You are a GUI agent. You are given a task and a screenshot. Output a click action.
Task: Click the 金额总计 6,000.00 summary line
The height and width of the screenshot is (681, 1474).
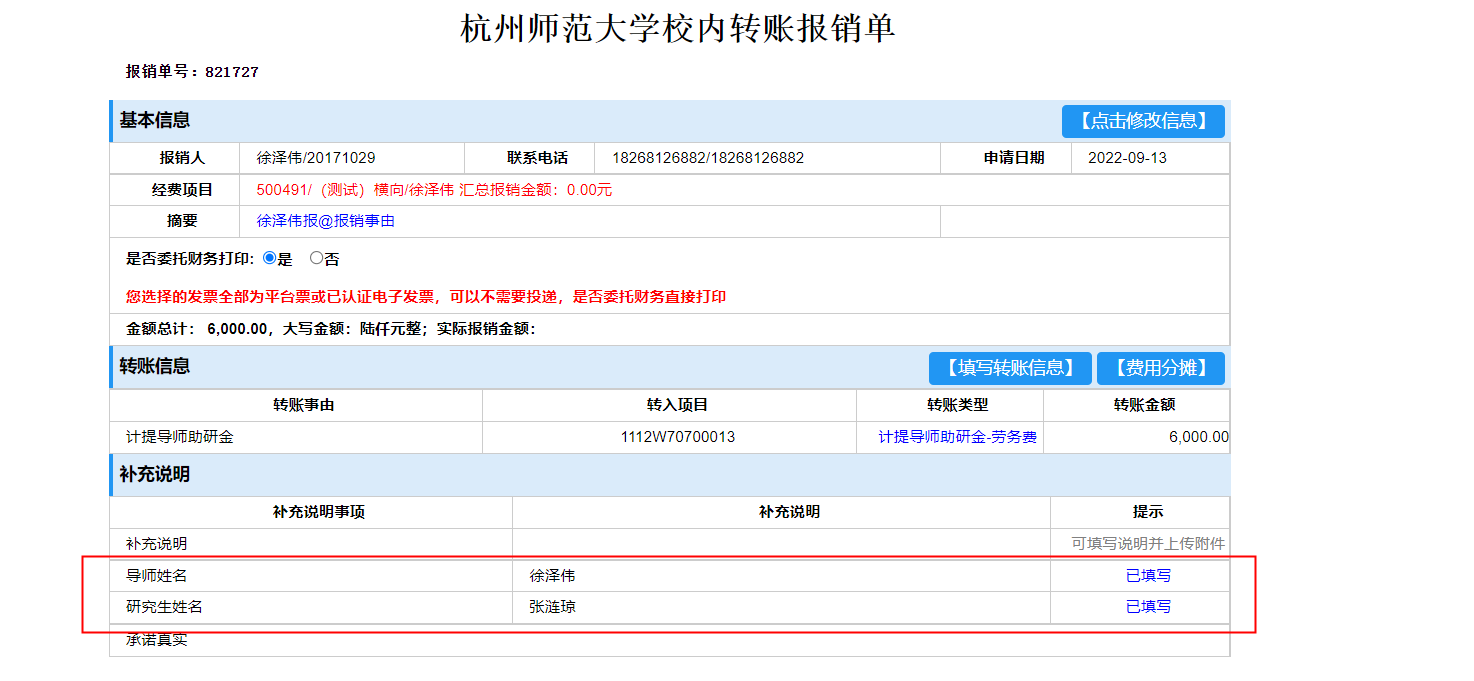331,329
